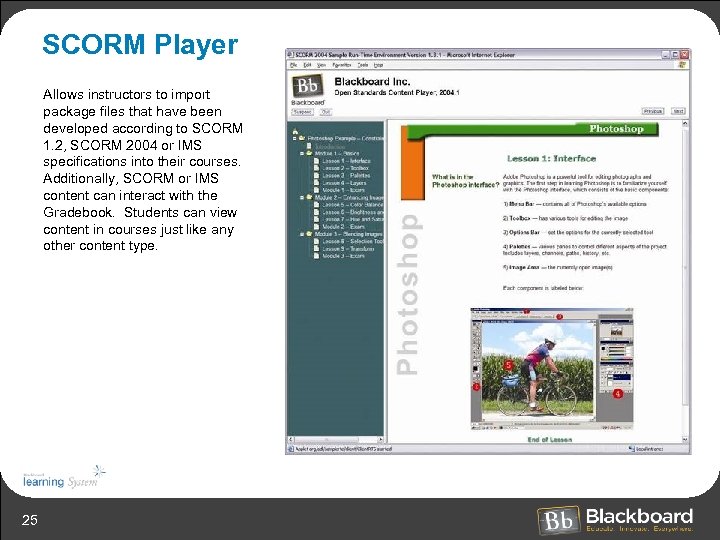Click the folder icon beside Module 2

coord(309,197)
